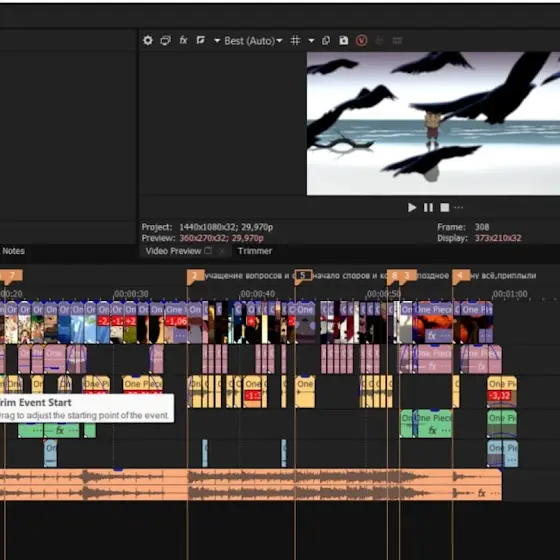Viewport: 560px width, 560px height.
Task: Select yellow One clip after marker 5
Action: pos(305,392)
